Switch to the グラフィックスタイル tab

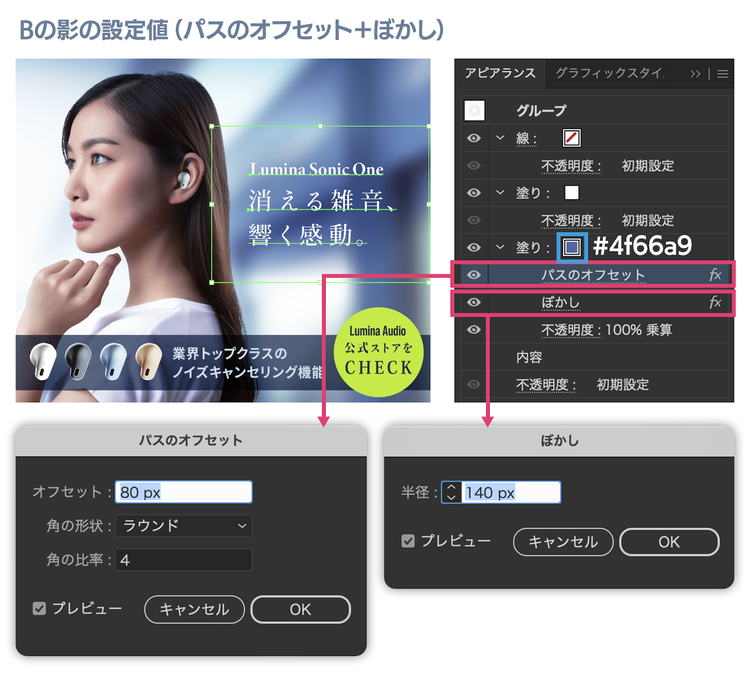tap(609, 73)
